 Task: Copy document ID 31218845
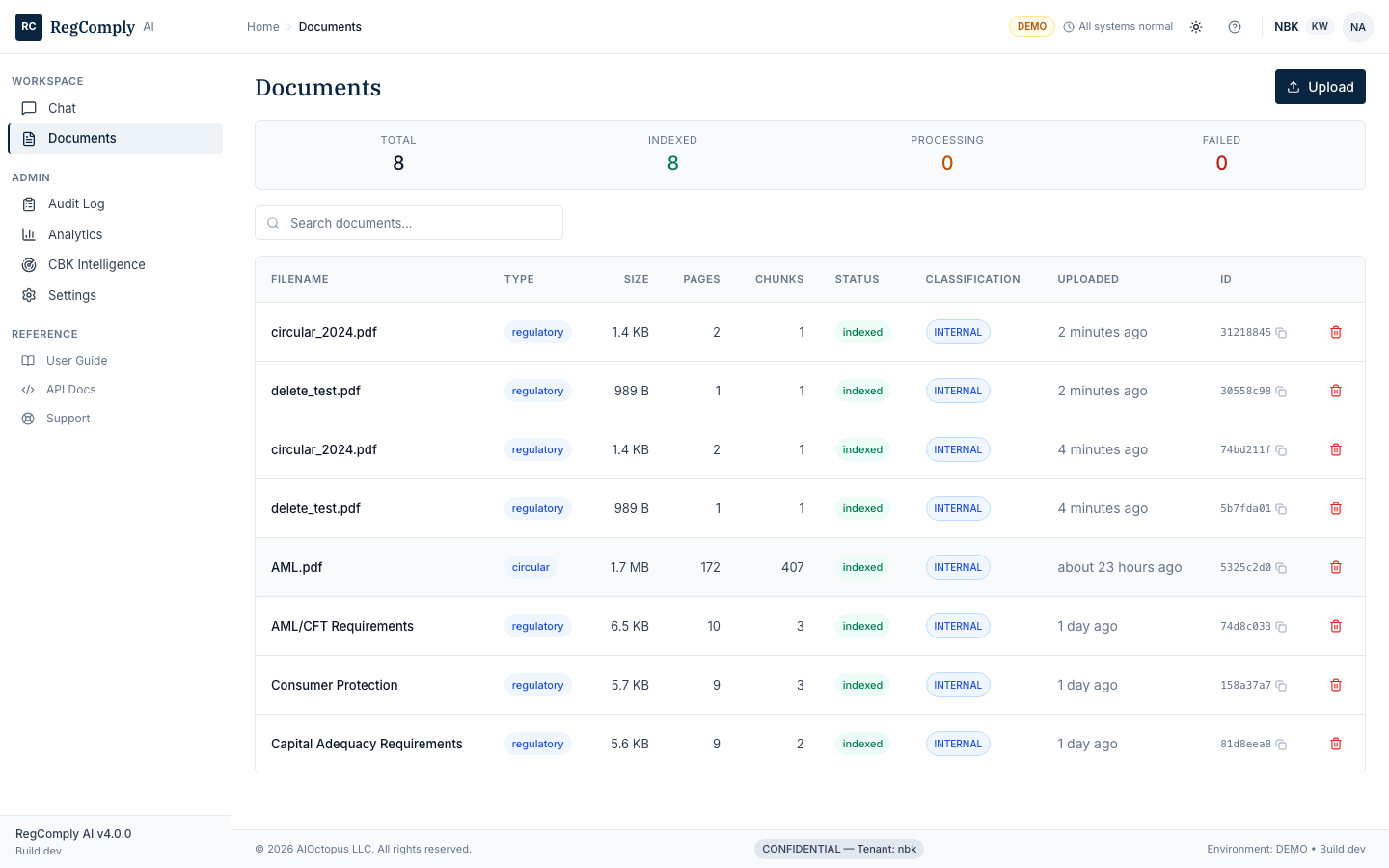(x=1281, y=333)
